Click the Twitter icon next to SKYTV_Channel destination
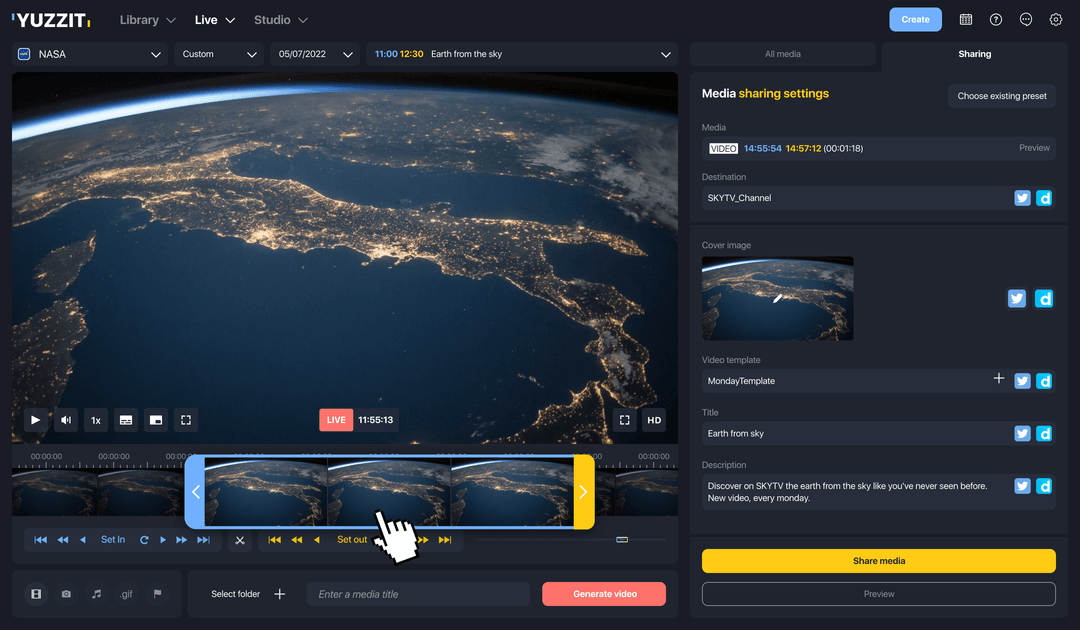 pyautogui.click(x=1022, y=197)
